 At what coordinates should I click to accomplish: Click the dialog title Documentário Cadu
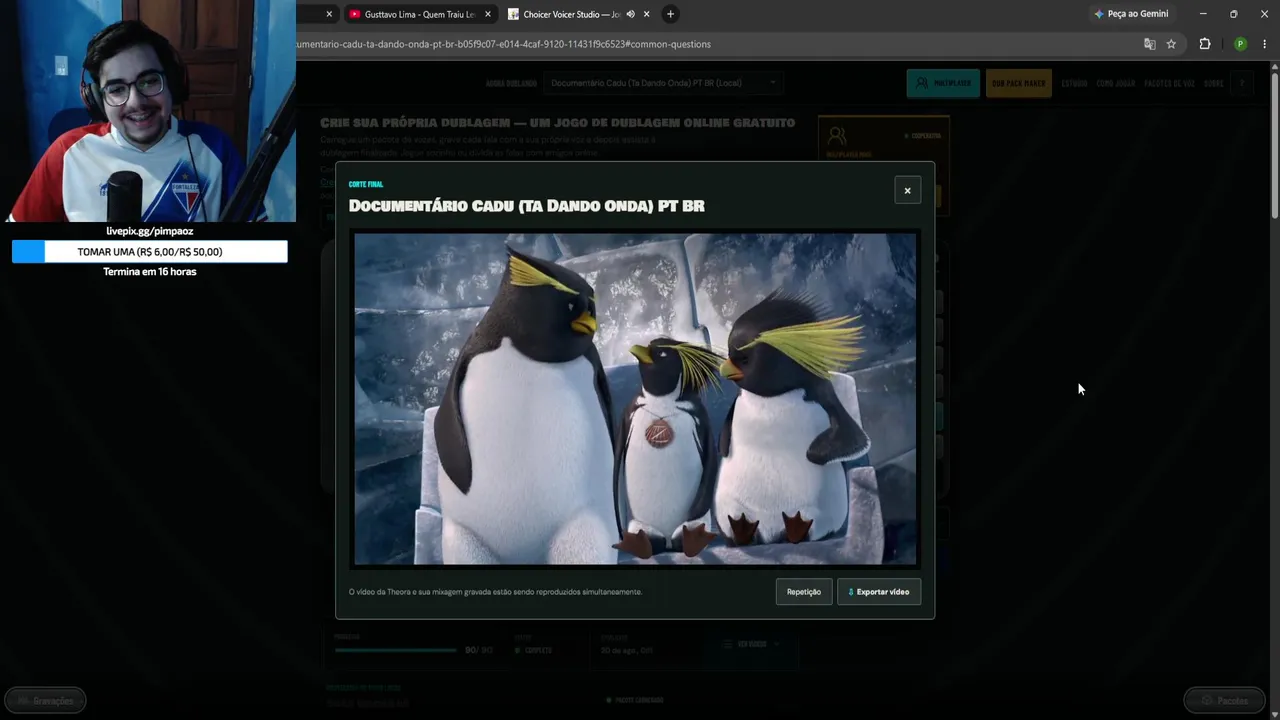(x=526, y=206)
